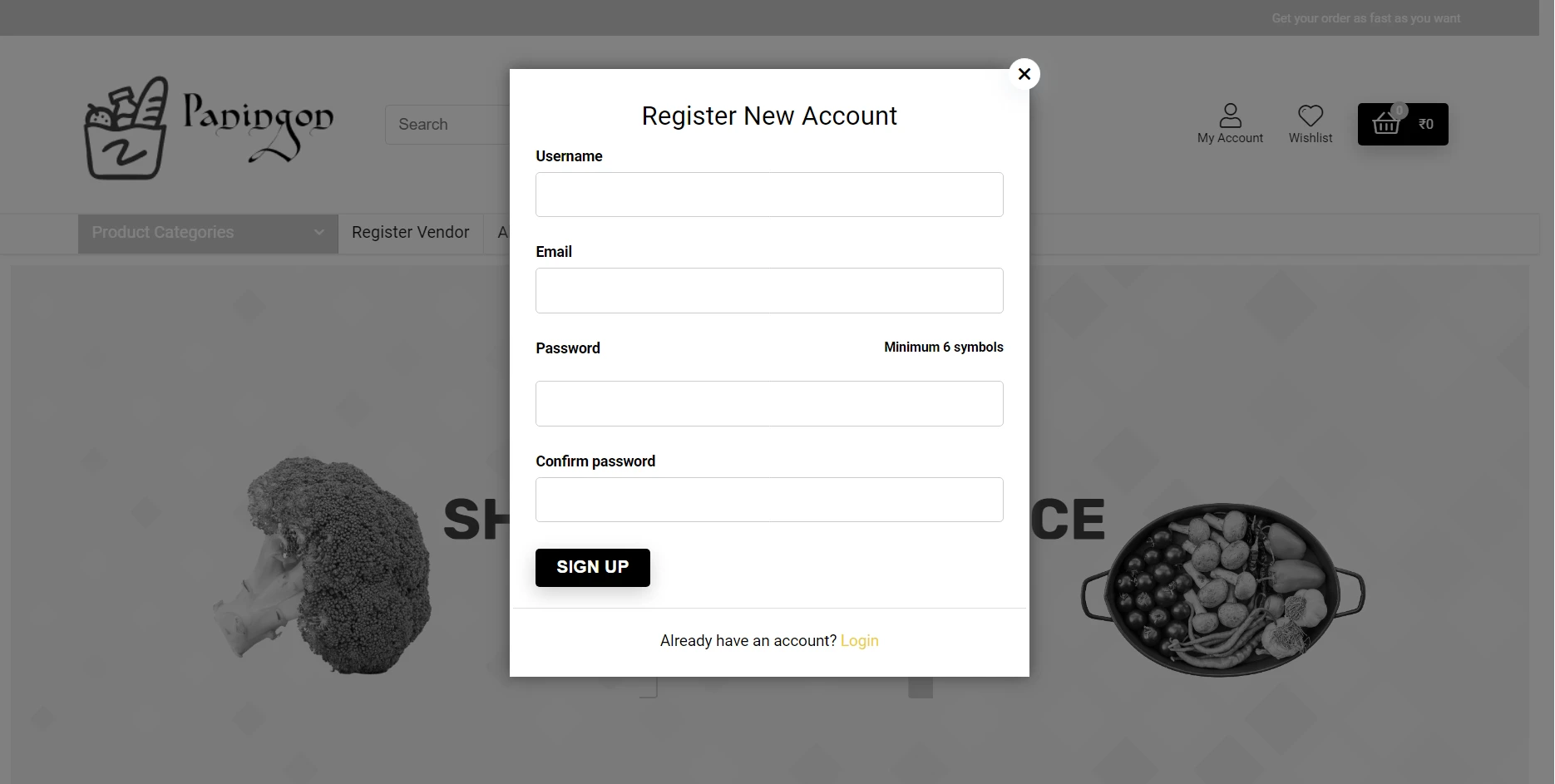The width and height of the screenshot is (1555, 784).
Task: Focus the Email input field
Action: [x=769, y=290]
